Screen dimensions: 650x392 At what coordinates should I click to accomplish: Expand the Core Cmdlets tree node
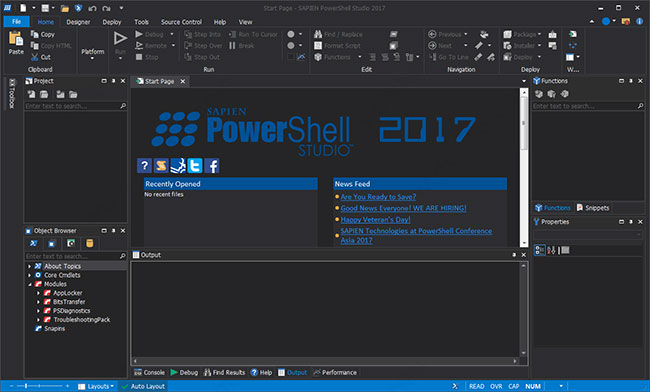29,275
